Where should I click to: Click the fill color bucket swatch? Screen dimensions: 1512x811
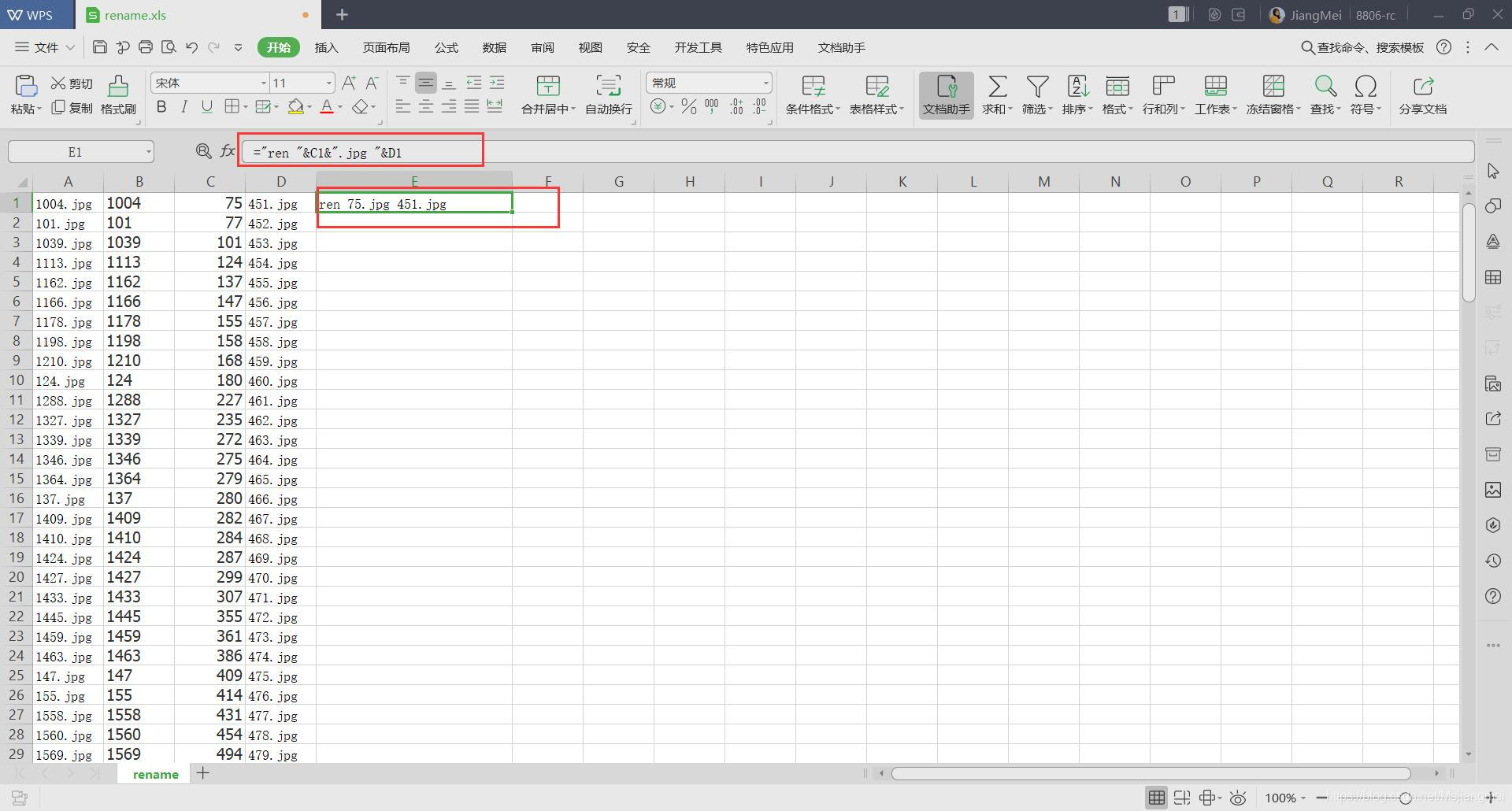(296, 106)
